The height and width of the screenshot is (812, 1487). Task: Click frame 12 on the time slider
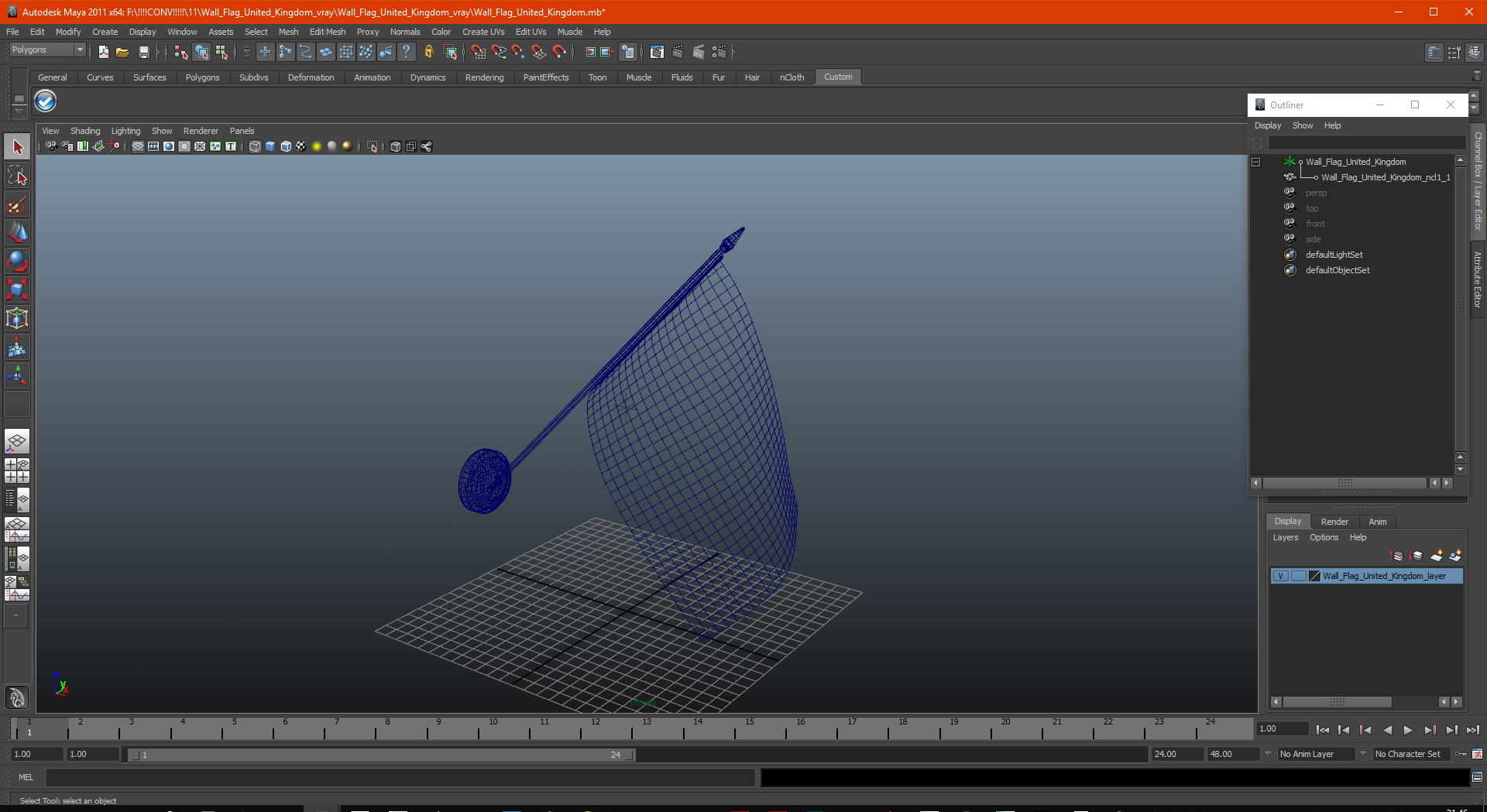[x=596, y=728]
